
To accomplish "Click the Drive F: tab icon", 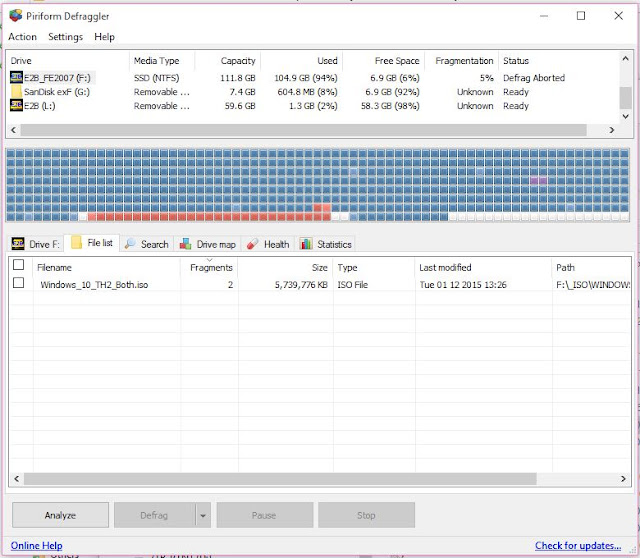I will coord(18,244).
